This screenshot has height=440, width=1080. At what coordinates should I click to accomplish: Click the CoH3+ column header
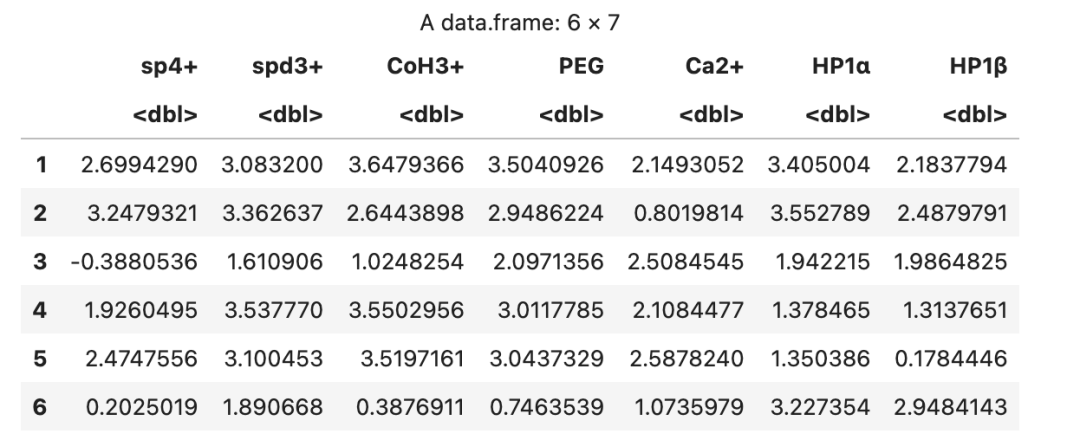pyautogui.click(x=425, y=66)
